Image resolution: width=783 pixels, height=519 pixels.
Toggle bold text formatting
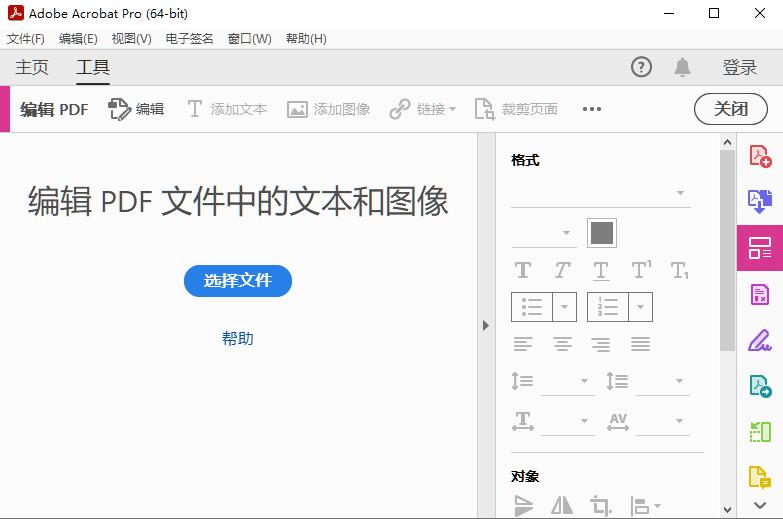[x=523, y=270]
